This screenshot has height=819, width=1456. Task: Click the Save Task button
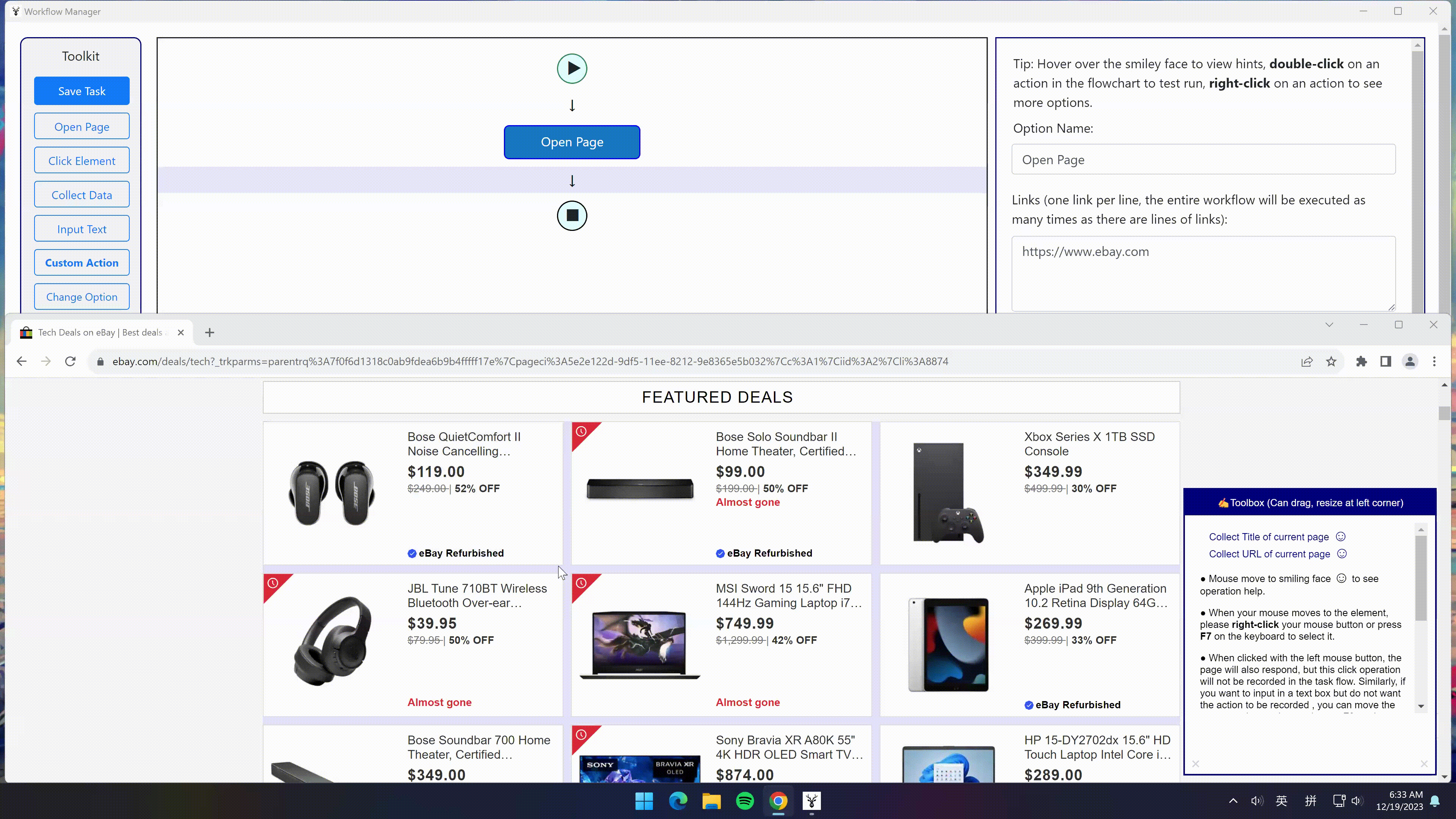(82, 91)
